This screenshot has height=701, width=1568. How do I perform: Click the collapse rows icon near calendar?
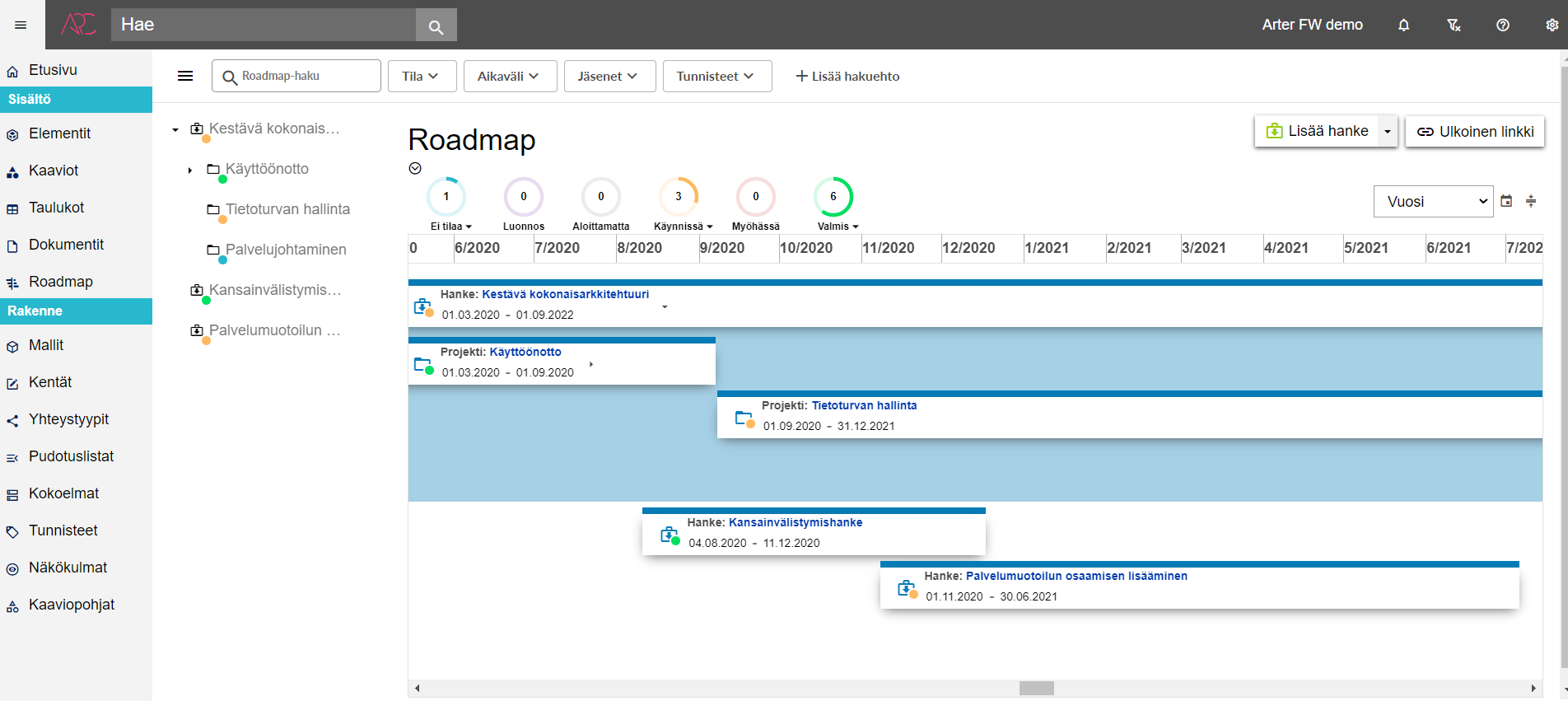(x=1531, y=201)
